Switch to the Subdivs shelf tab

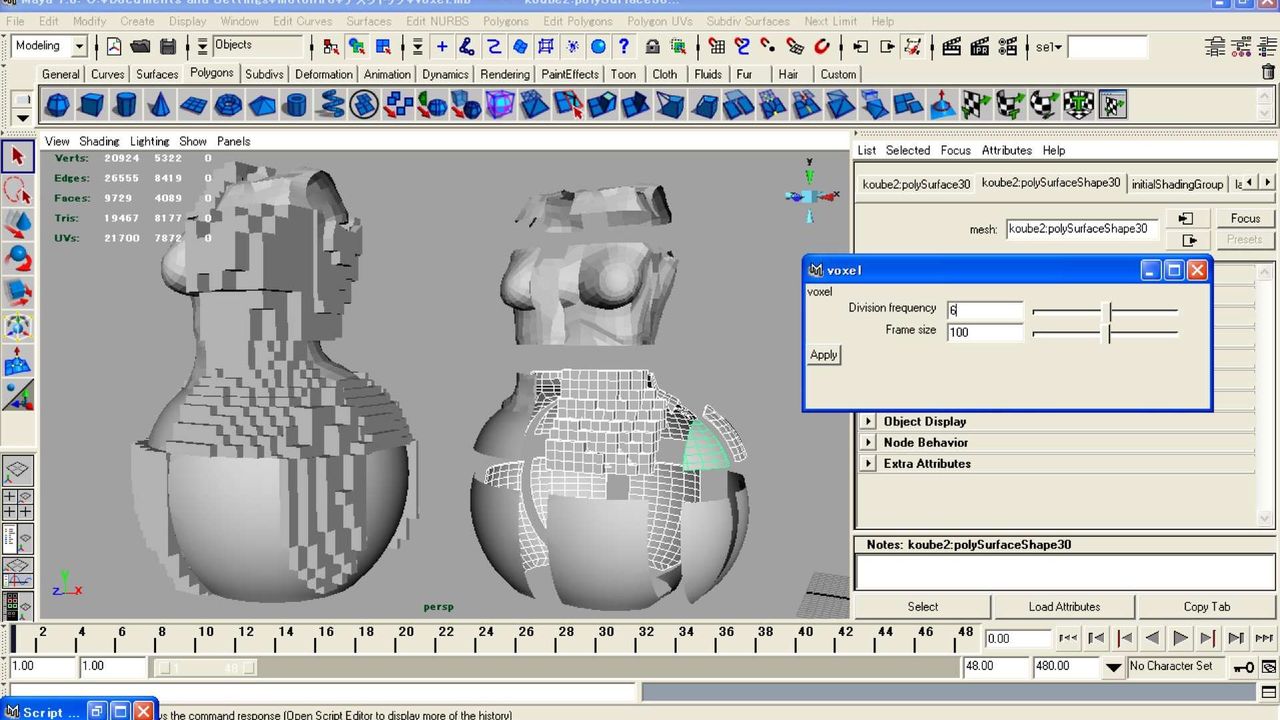point(264,74)
